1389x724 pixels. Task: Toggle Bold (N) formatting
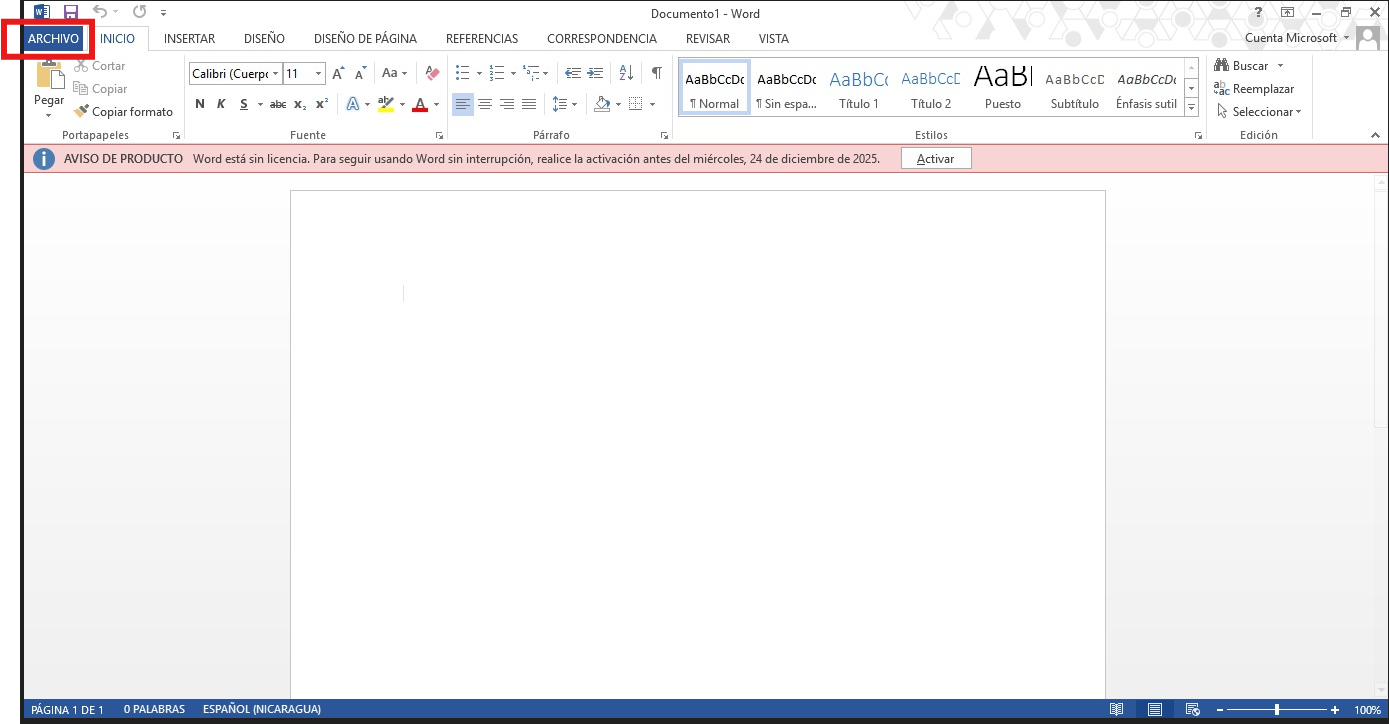[x=199, y=104]
